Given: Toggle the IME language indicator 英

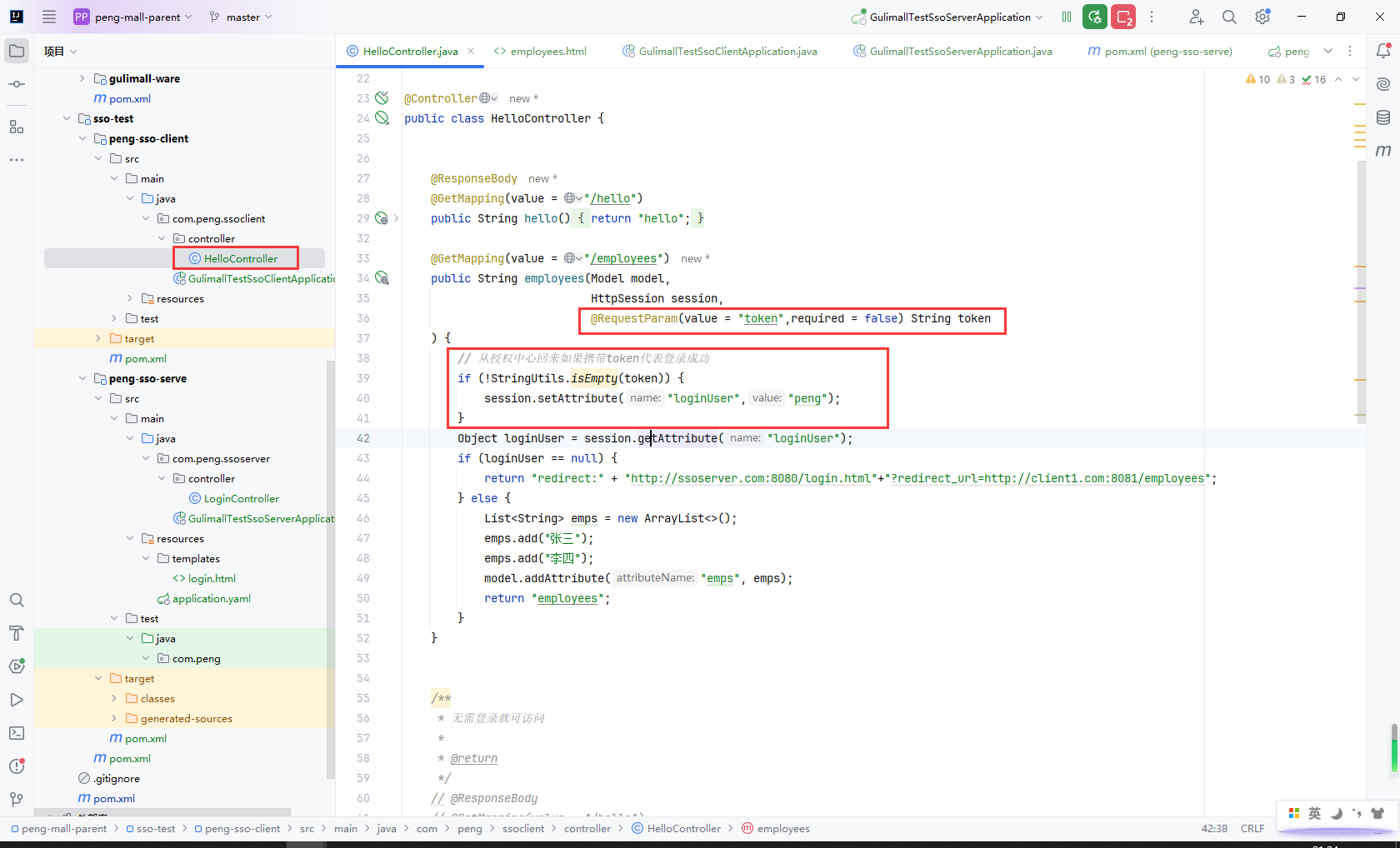Looking at the screenshot, I should pyautogui.click(x=1314, y=813).
